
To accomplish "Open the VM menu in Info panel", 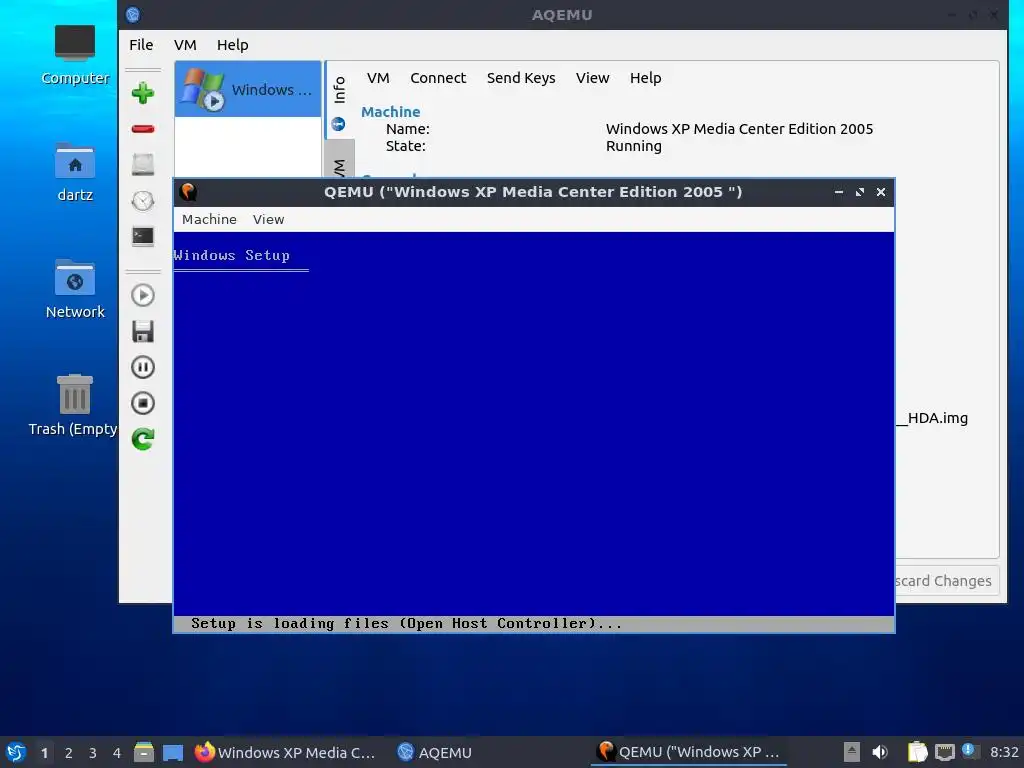I will [378, 78].
